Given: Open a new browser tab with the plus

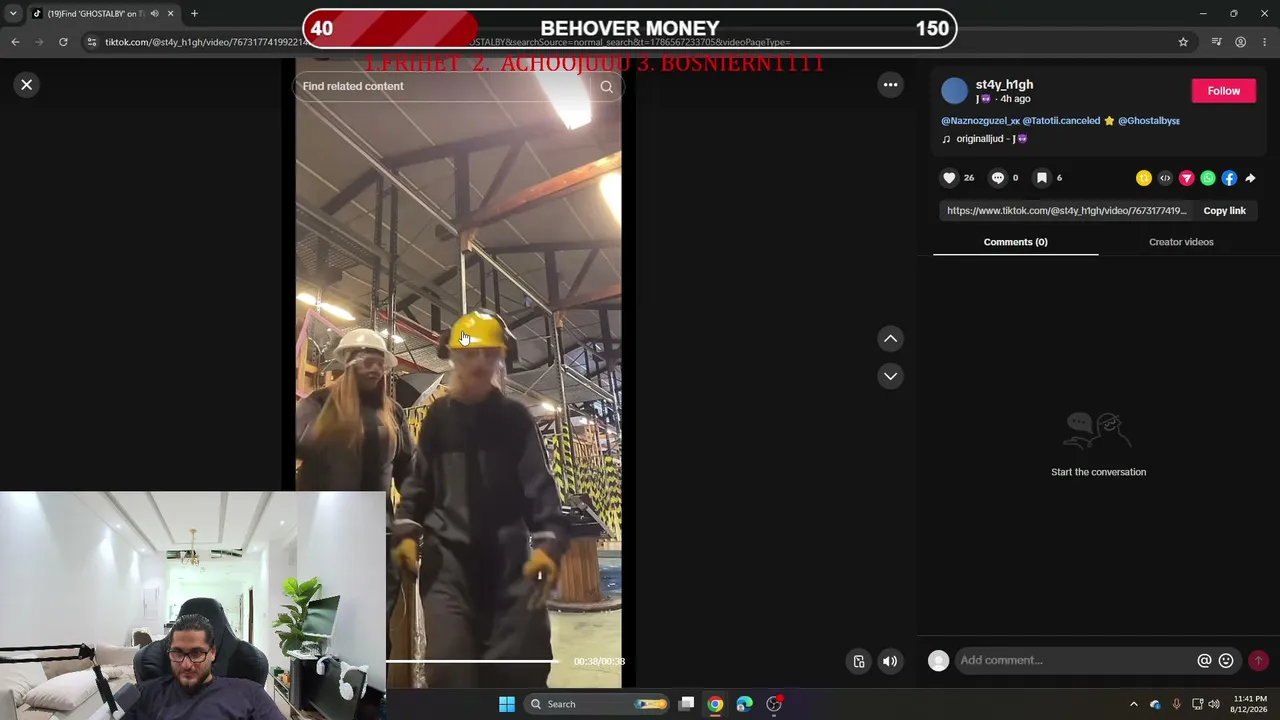Looking at the screenshot, I should pyautogui.click(x=194, y=14).
